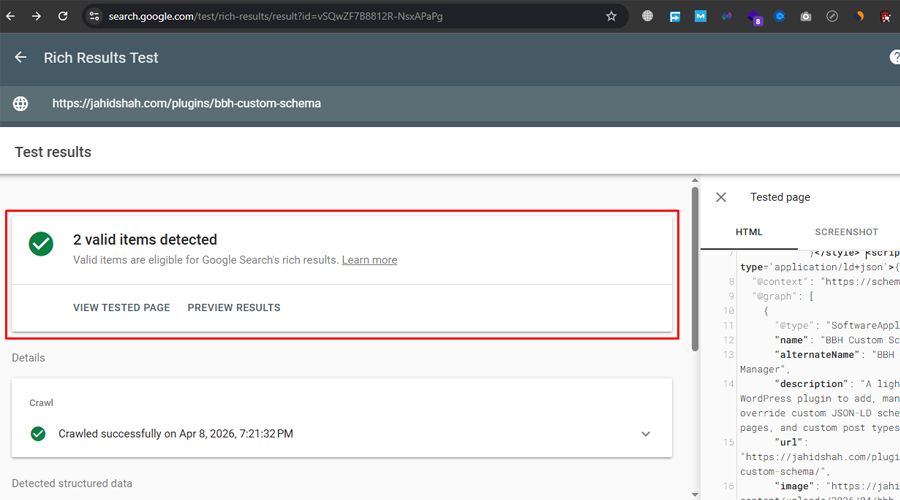Click the "alternateName" key in HTML code

coord(817,355)
